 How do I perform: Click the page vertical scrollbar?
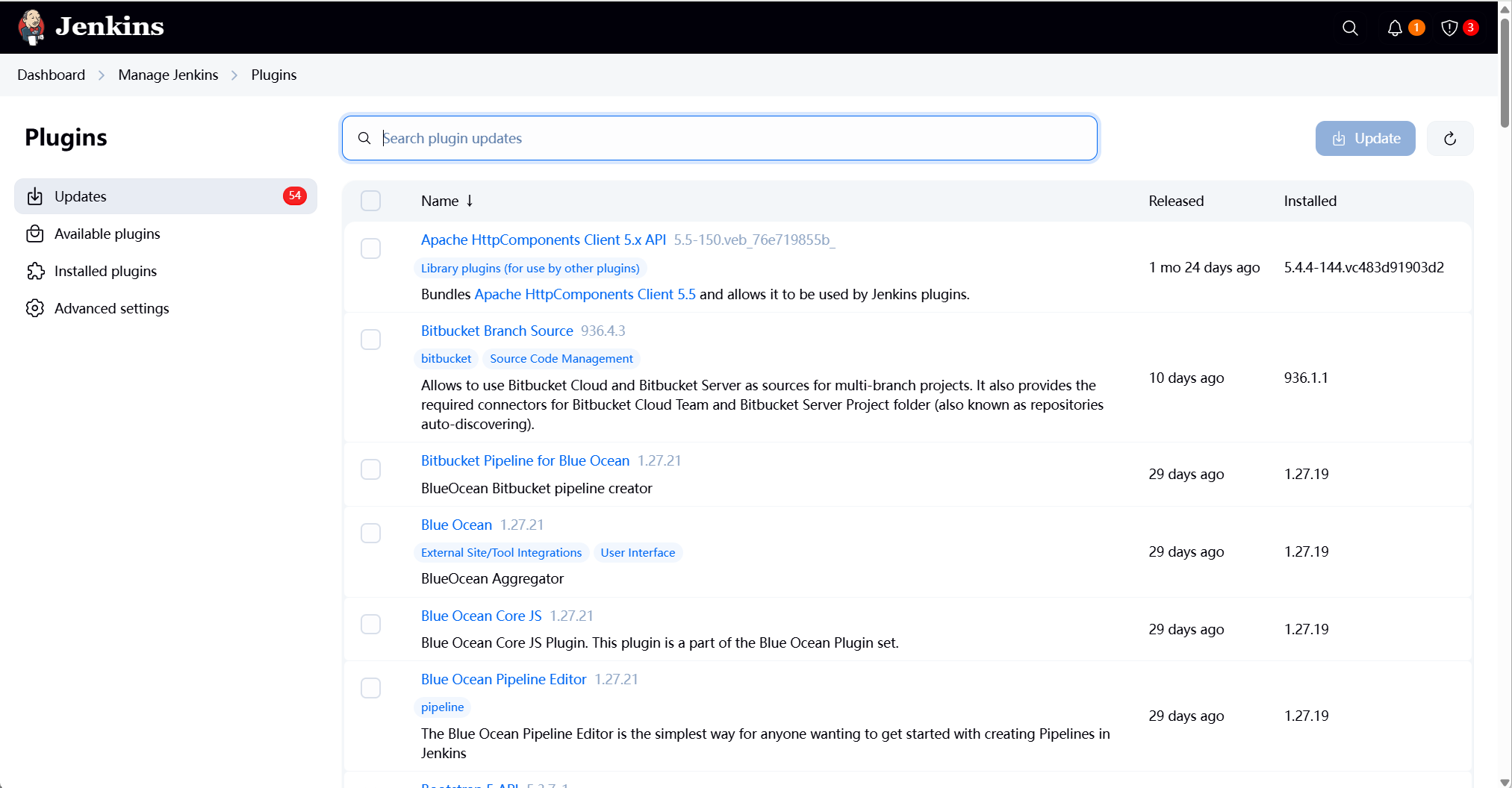(1505, 73)
